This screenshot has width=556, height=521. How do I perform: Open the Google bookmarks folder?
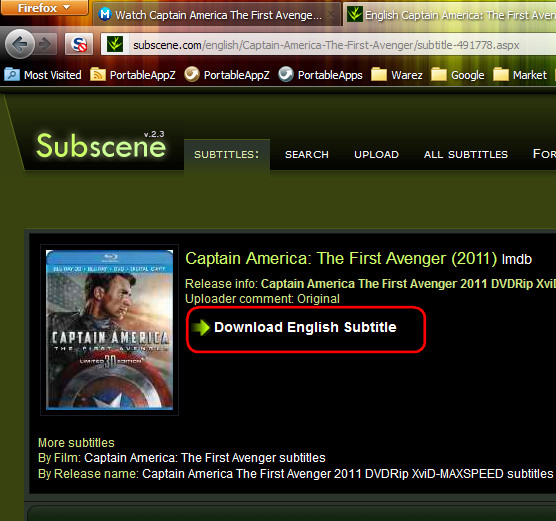pos(458,75)
